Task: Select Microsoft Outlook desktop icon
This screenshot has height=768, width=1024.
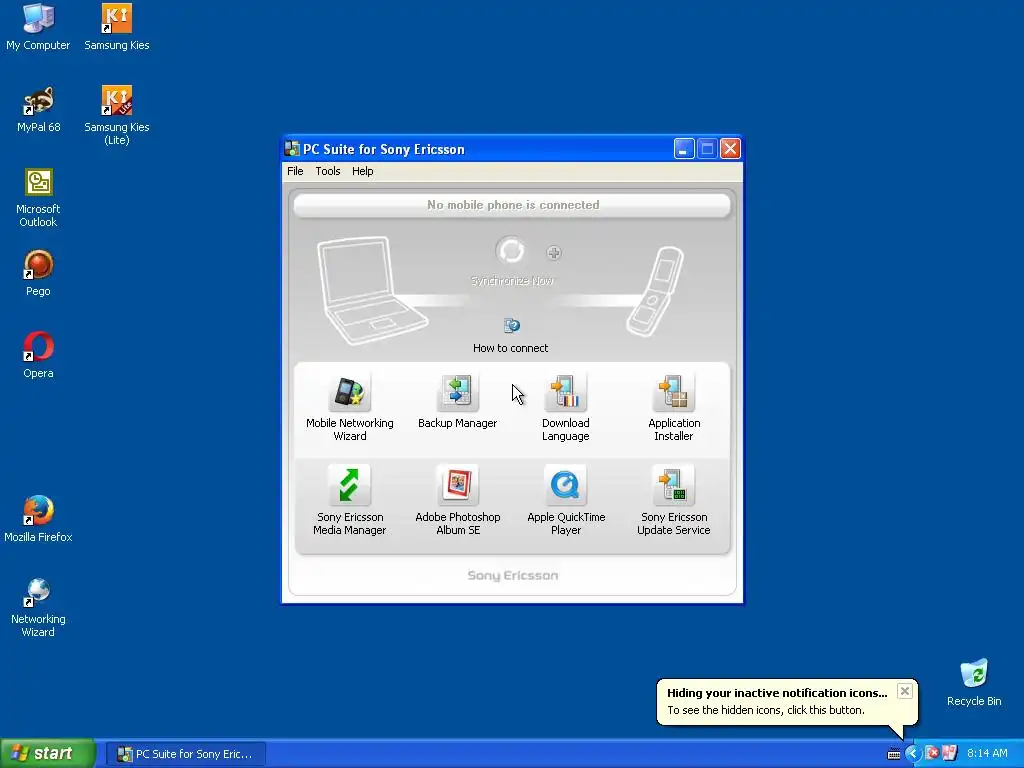Action: pyautogui.click(x=38, y=198)
